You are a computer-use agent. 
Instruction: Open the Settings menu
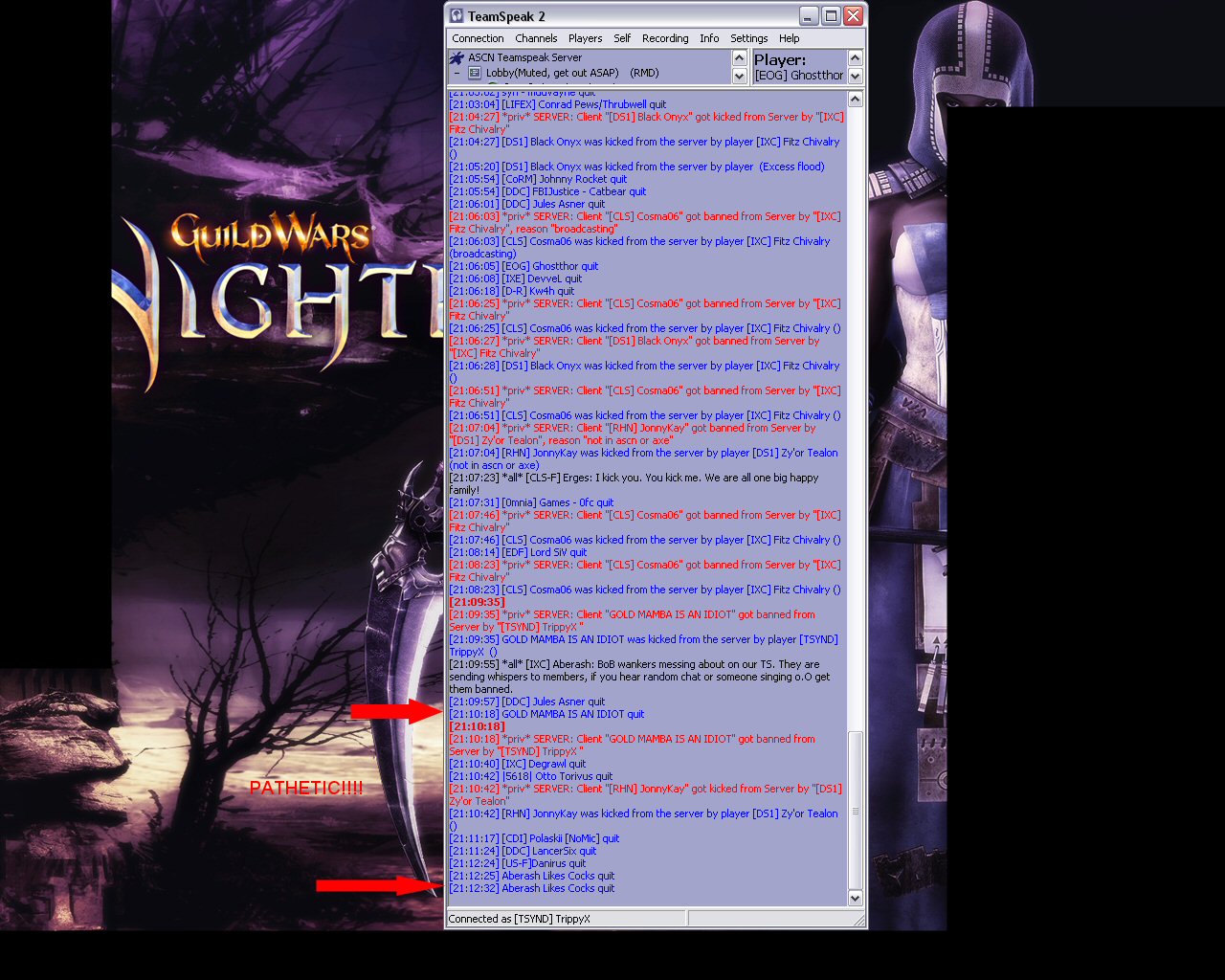point(748,38)
